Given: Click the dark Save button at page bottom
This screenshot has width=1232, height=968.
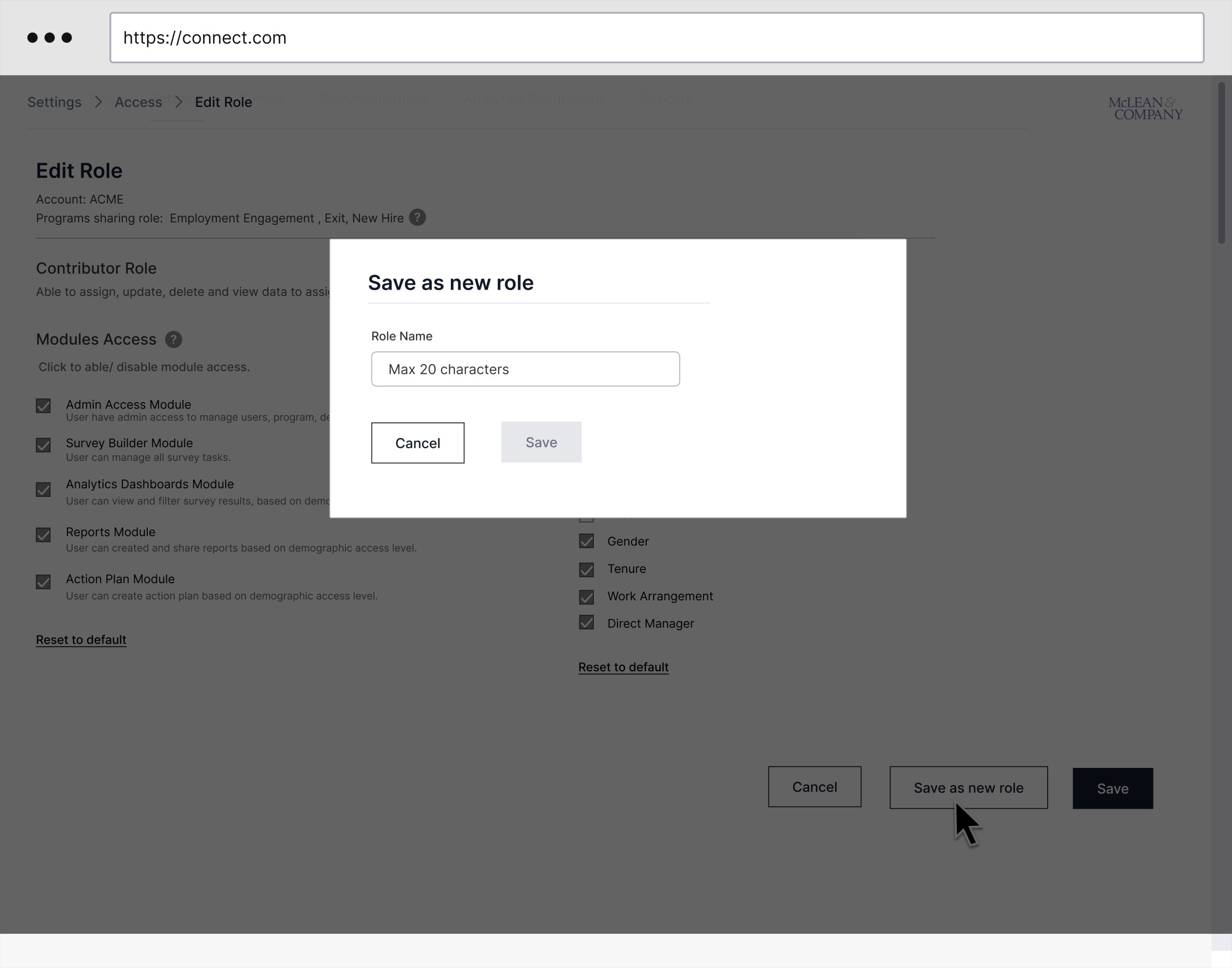Looking at the screenshot, I should click(x=1113, y=789).
